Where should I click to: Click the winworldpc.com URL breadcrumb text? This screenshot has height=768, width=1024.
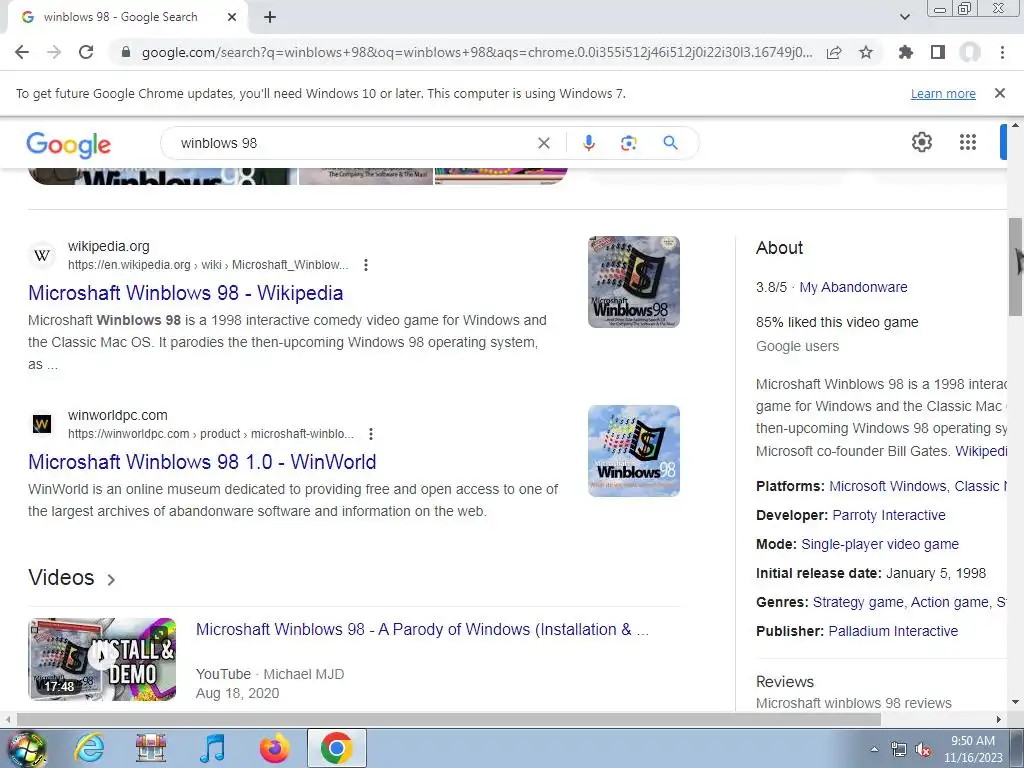coord(210,434)
